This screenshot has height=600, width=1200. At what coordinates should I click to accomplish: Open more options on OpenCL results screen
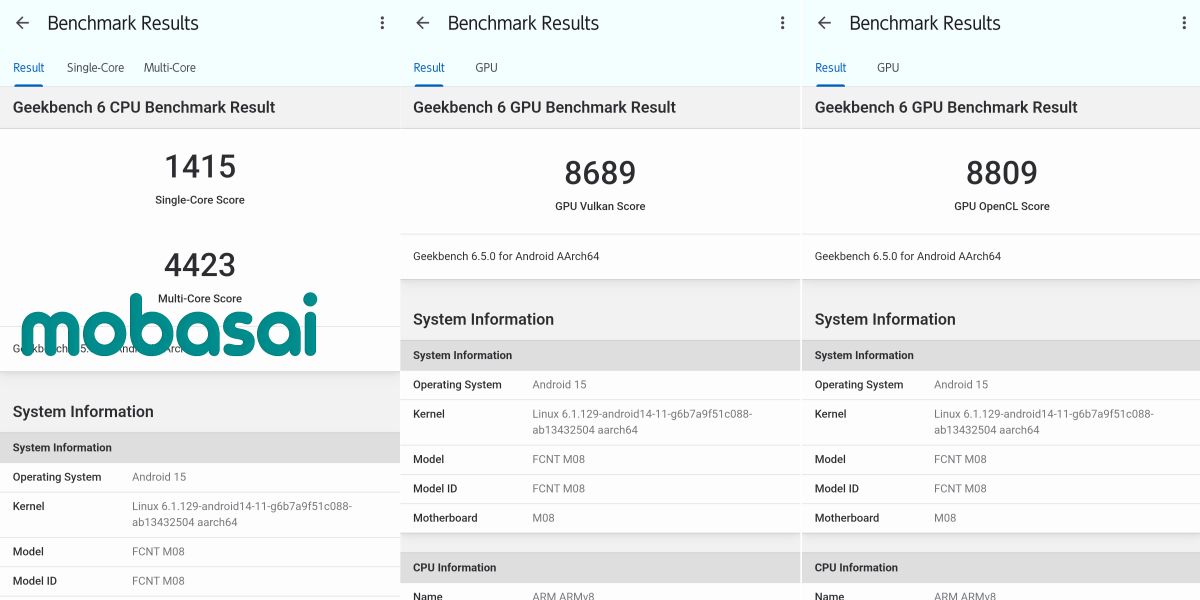(x=1184, y=23)
